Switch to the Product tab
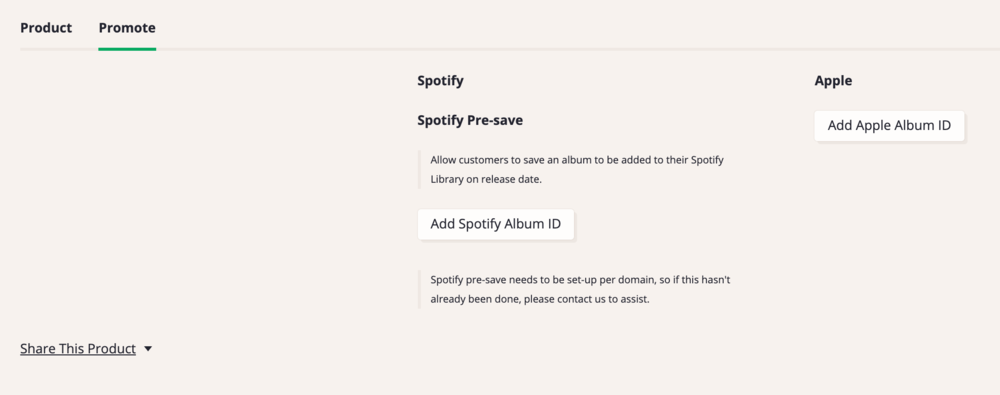This screenshot has width=1000, height=395. pyautogui.click(x=46, y=28)
